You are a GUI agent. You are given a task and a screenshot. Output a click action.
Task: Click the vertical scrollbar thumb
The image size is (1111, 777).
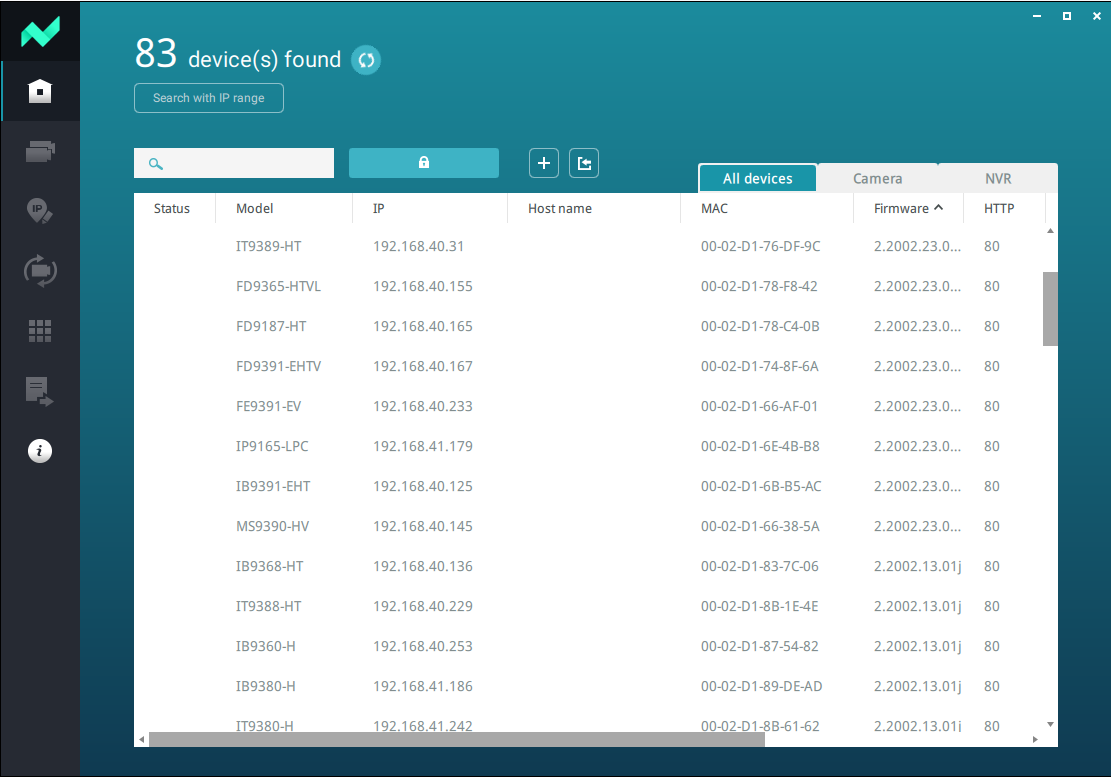pos(1051,310)
